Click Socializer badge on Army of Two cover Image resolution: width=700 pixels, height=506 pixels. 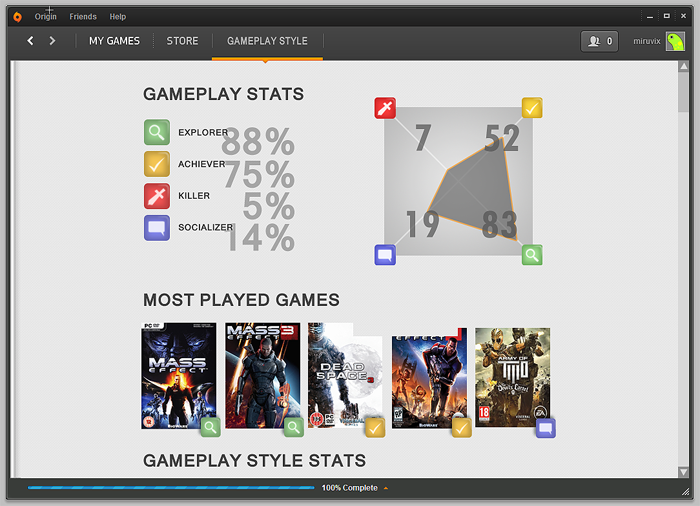(x=546, y=428)
